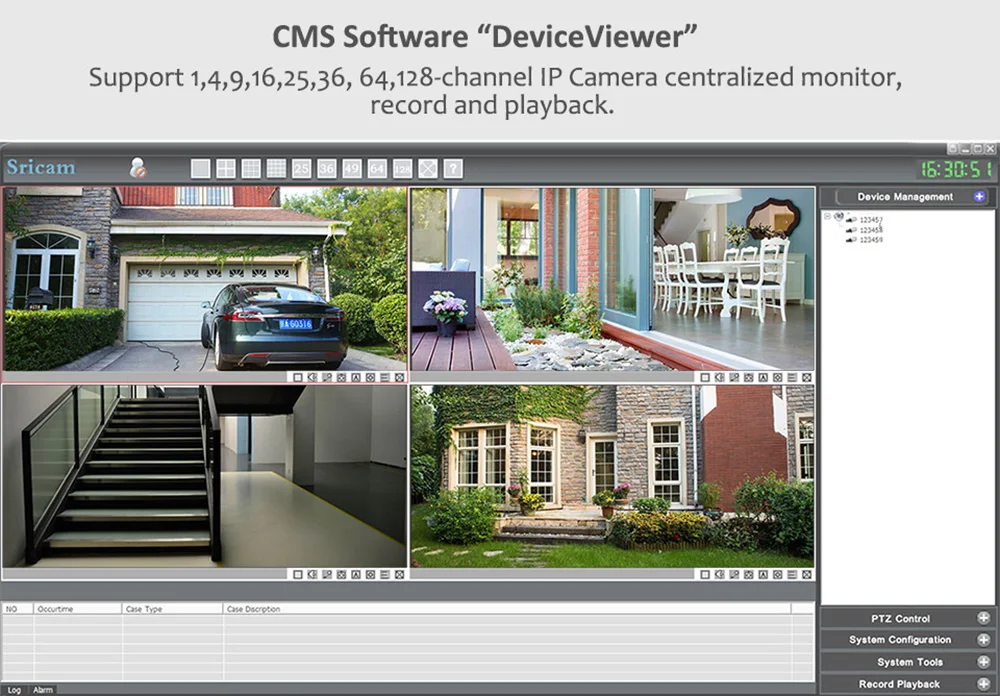Viewport: 1000px width, 696px height.
Task: Select the 25-channel layout button
Action: 301,168
